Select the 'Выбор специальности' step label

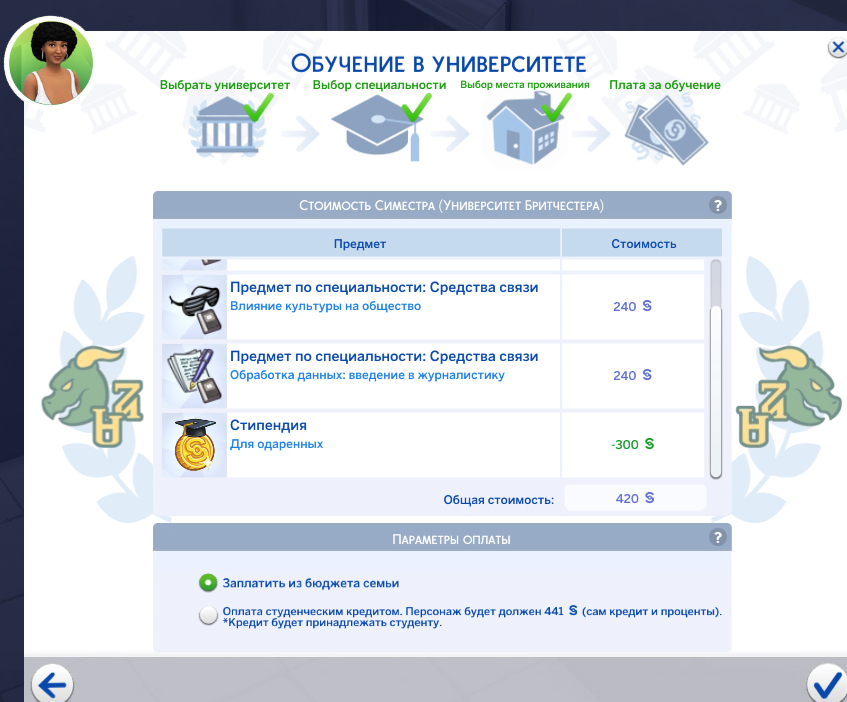tap(379, 85)
